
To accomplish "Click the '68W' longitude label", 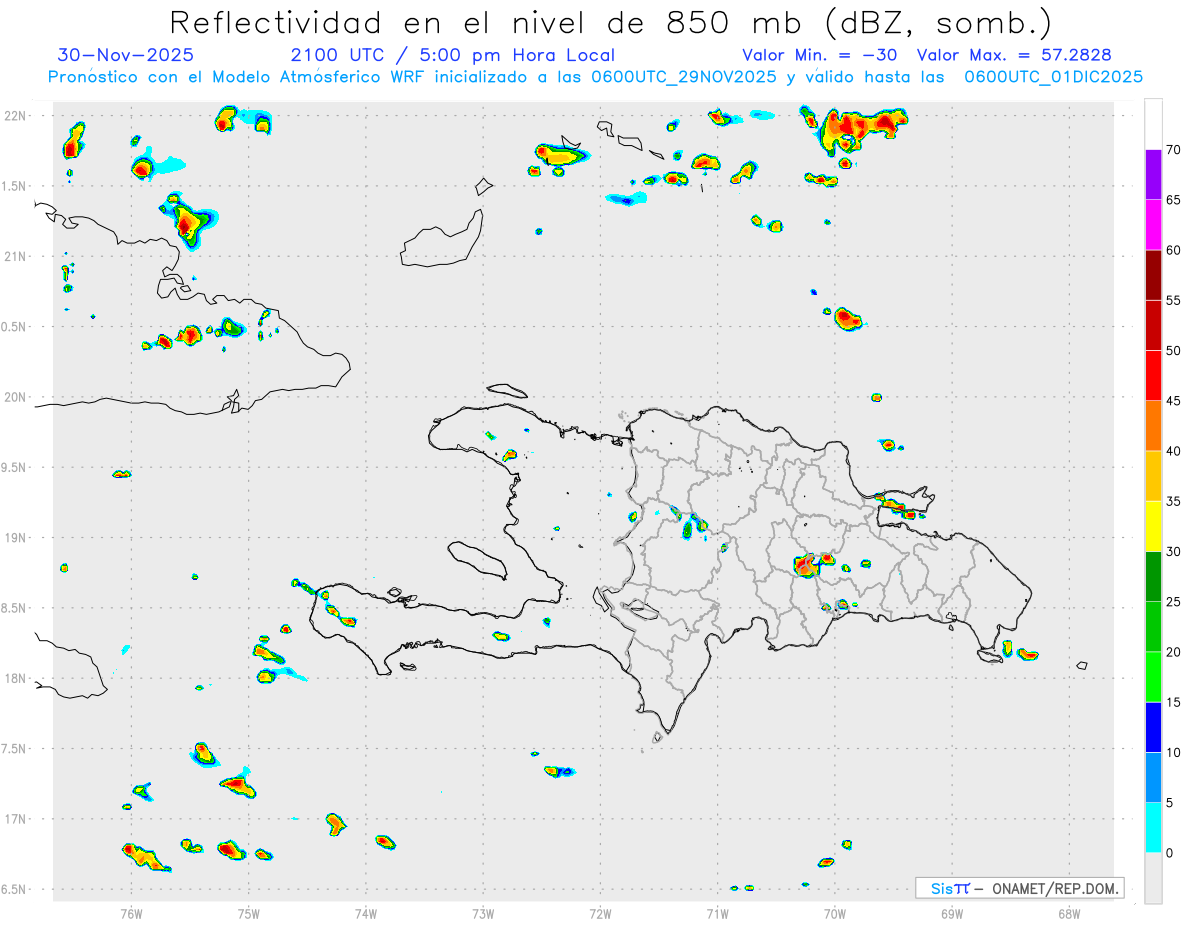I will (1069, 913).
